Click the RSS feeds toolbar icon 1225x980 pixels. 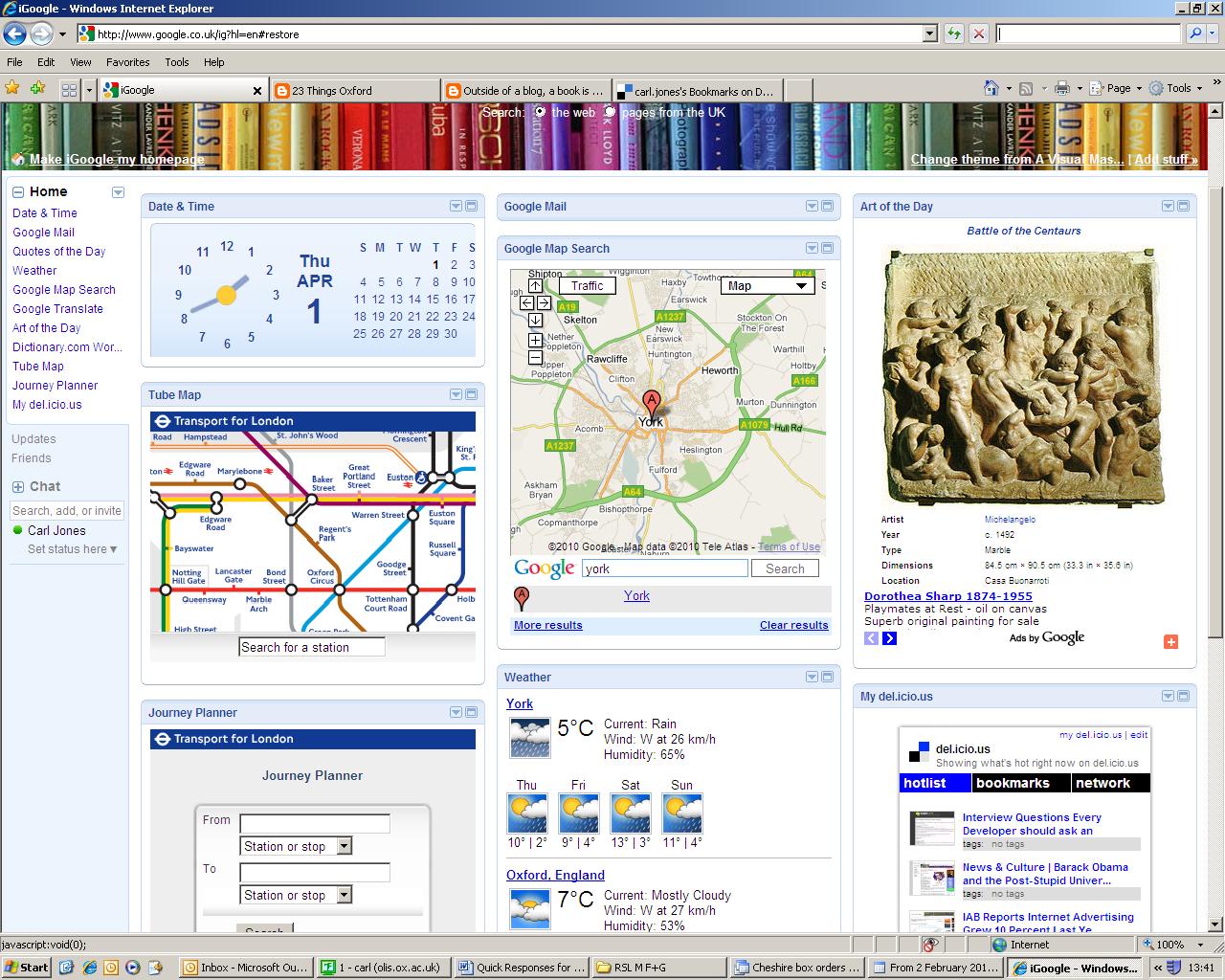coord(1026,88)
